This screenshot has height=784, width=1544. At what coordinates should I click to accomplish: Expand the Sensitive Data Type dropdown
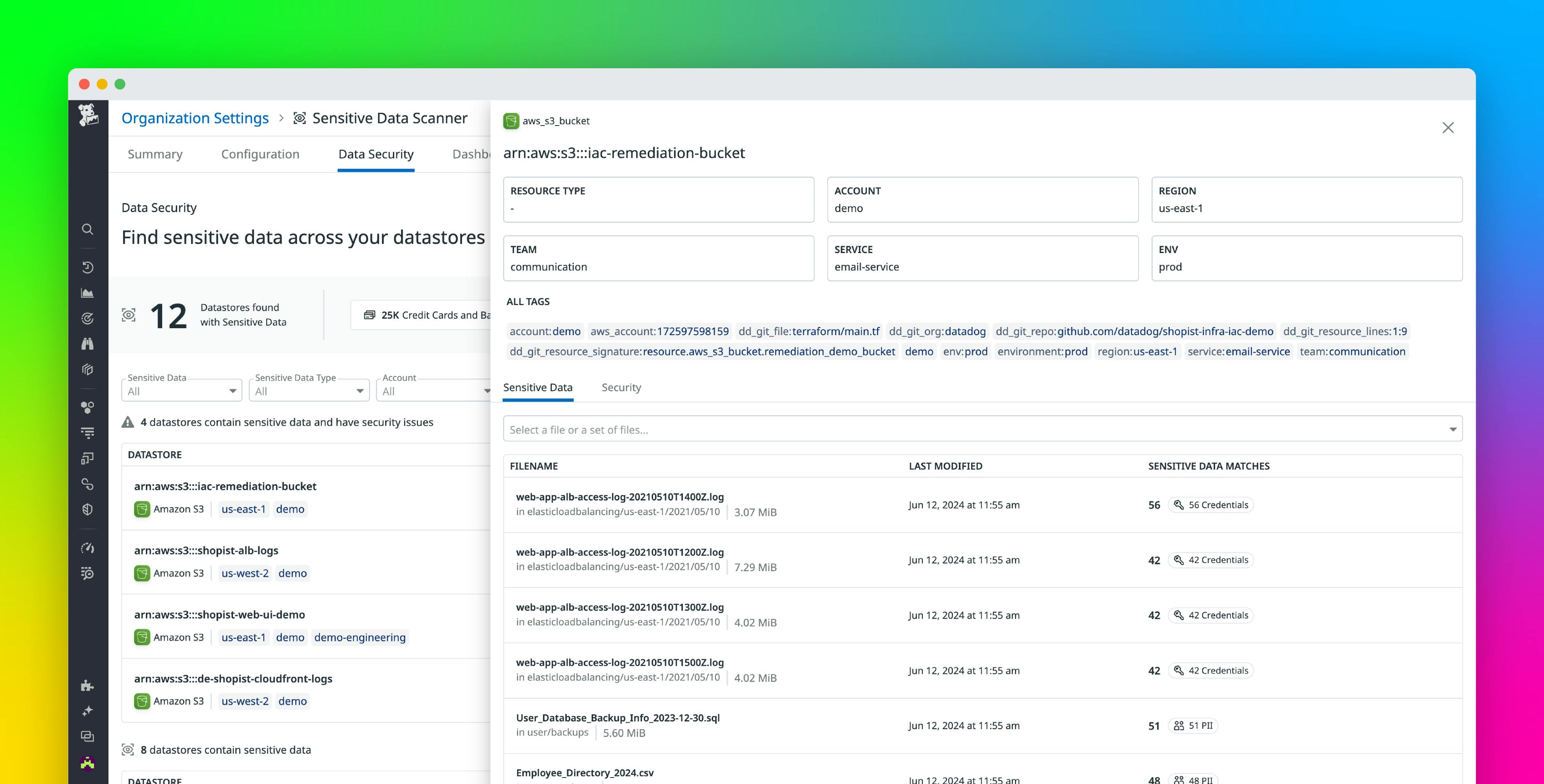pyautogui.click(x=309, y=390)
